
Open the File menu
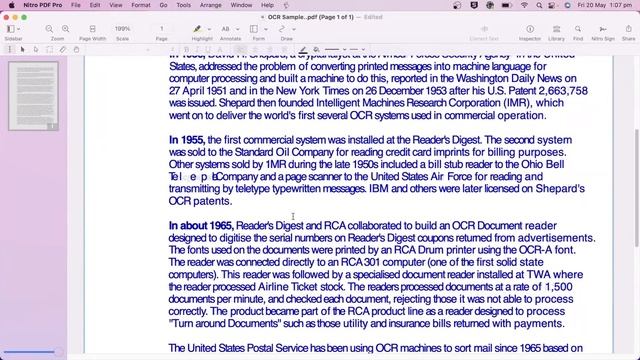(x=76, y=5)
